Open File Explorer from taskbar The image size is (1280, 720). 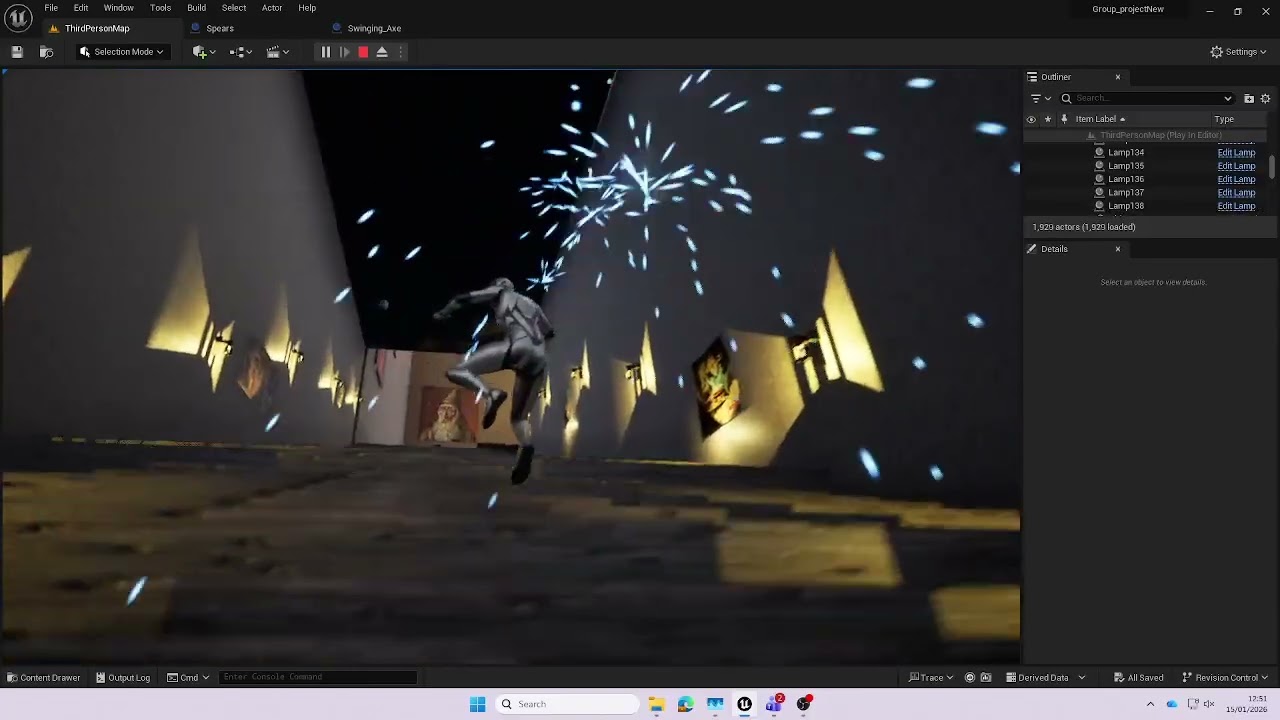coord(656,704)
